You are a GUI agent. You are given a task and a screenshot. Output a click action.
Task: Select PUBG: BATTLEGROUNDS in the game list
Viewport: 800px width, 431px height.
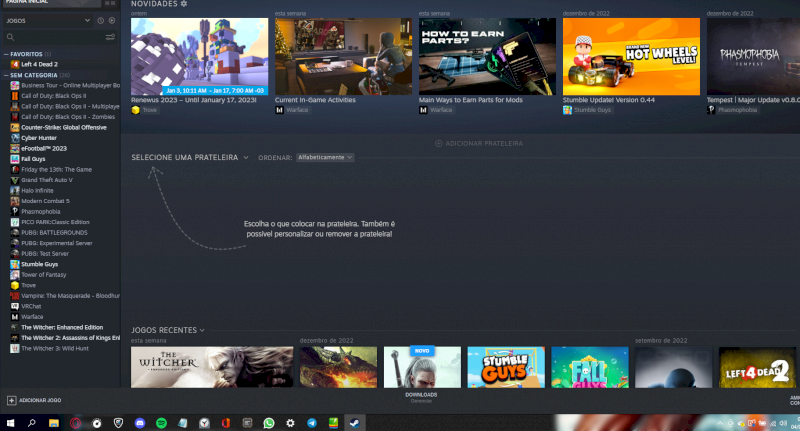54,233
